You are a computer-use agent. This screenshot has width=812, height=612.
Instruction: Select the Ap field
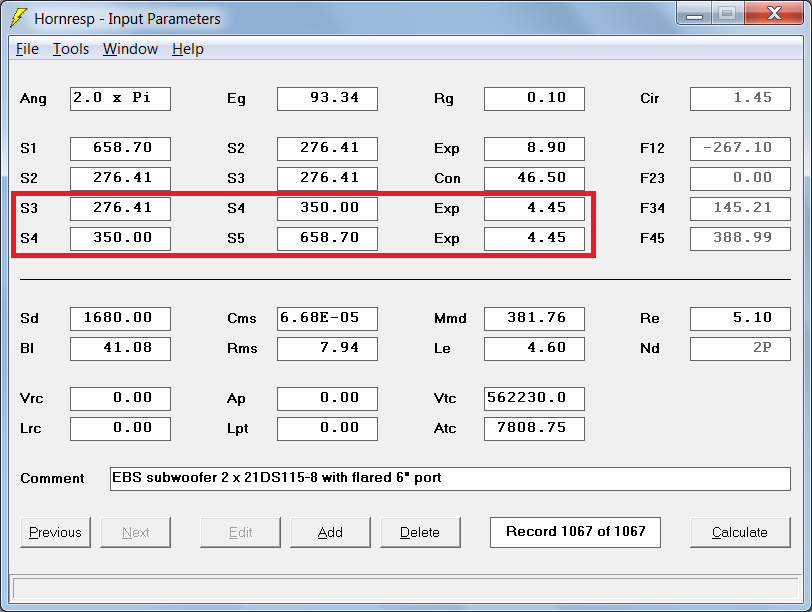pyautogui.click(x=327, y=399)
